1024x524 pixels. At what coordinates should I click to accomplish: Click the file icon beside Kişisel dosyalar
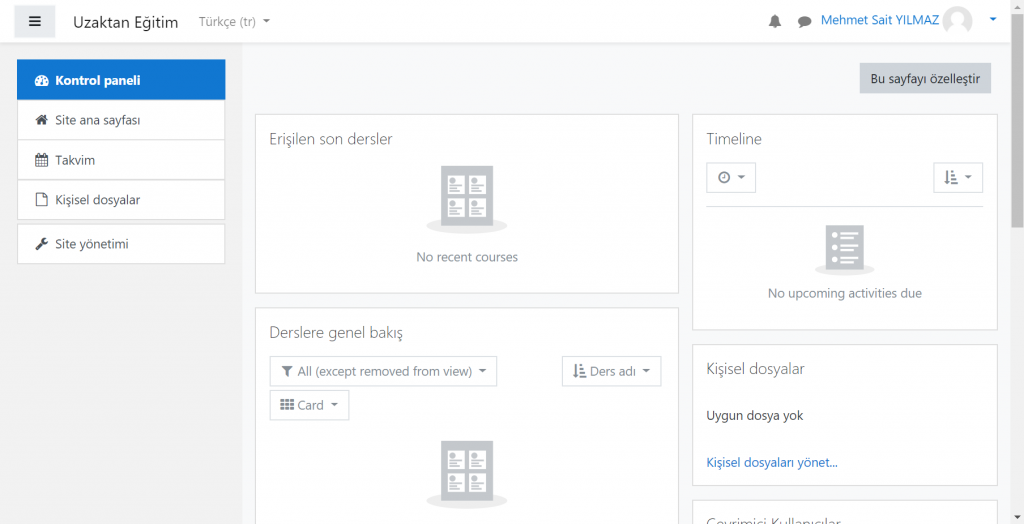click(42, 200)
